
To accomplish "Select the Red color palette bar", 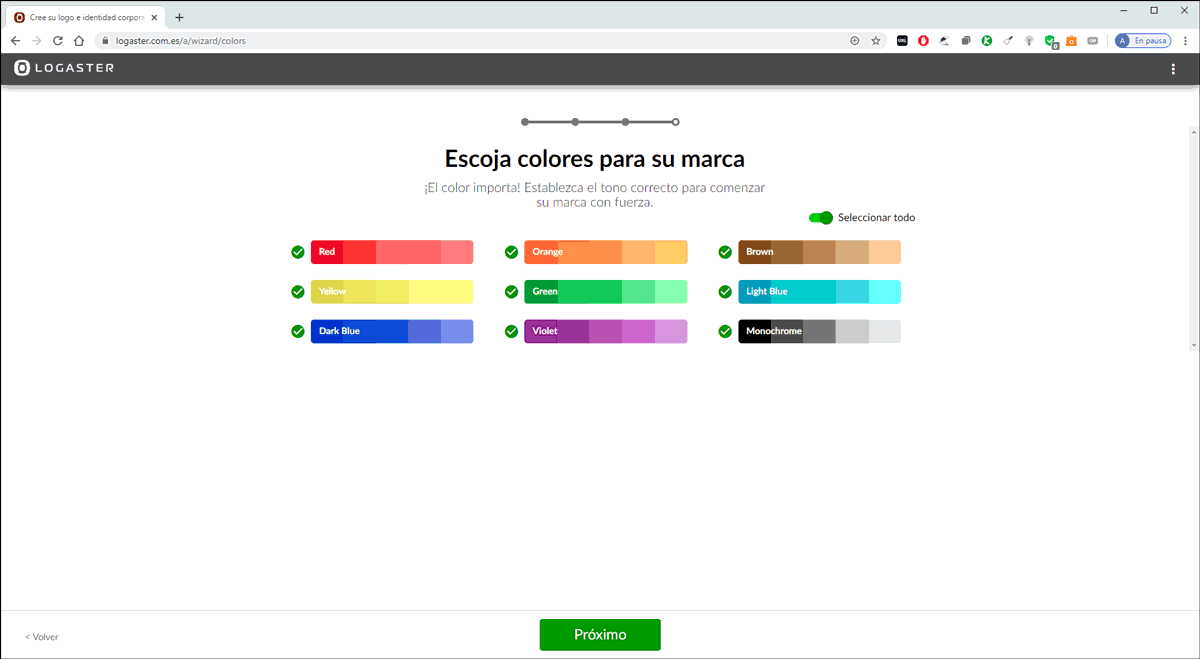I will [392, 252].
